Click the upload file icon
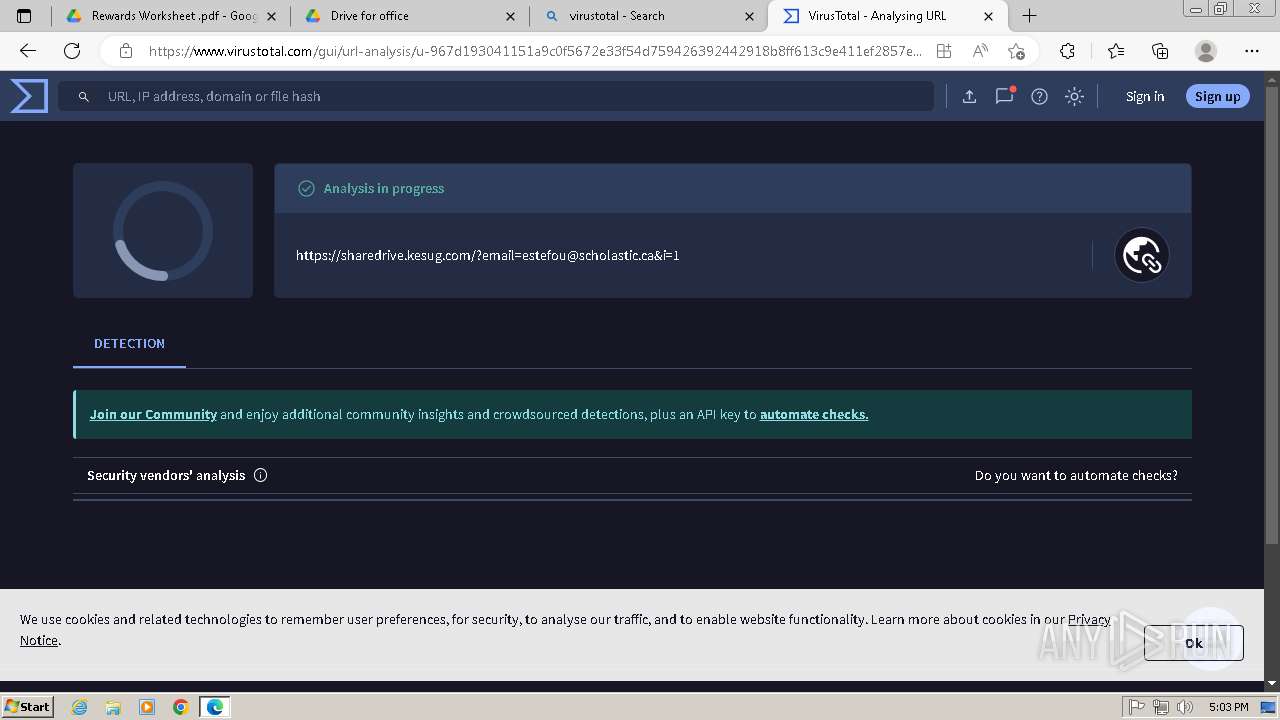 [x=969, y=96]
